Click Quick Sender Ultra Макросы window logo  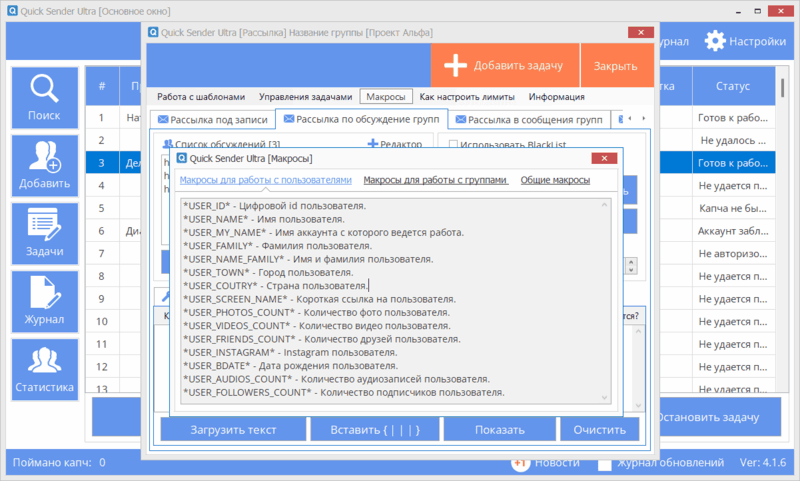pyautogui.click(x=182, y=158)
